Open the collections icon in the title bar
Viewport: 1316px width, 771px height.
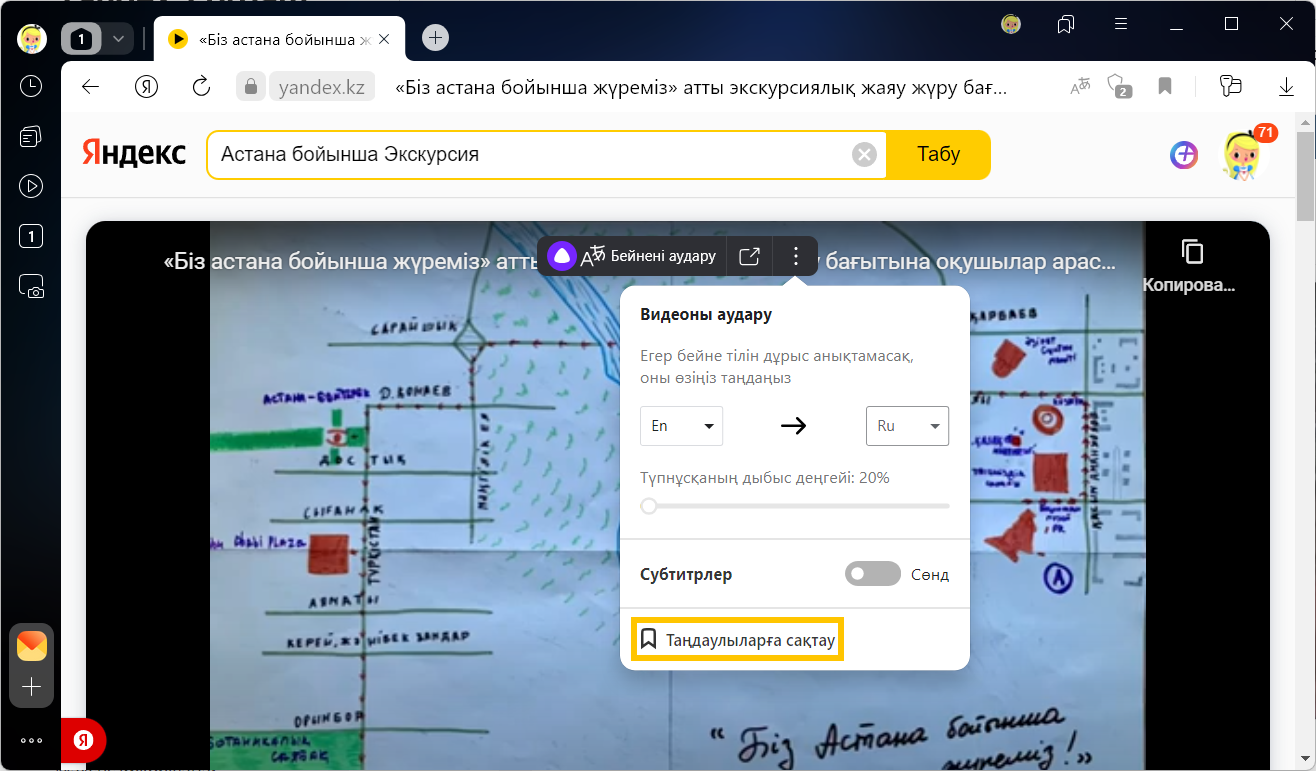tap(1066, 23)
